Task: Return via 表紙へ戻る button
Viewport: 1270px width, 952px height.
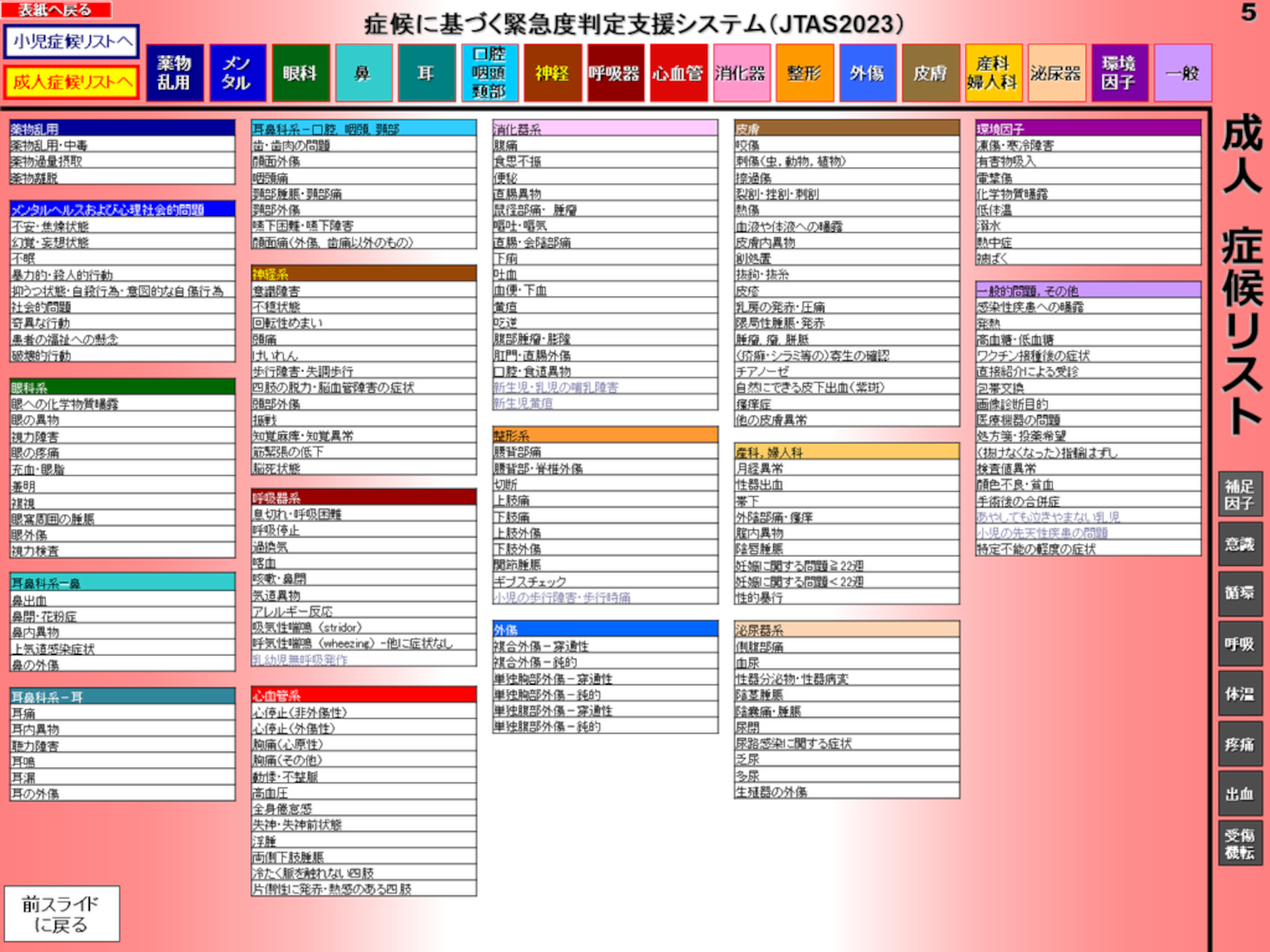Action: pos(56,10)
